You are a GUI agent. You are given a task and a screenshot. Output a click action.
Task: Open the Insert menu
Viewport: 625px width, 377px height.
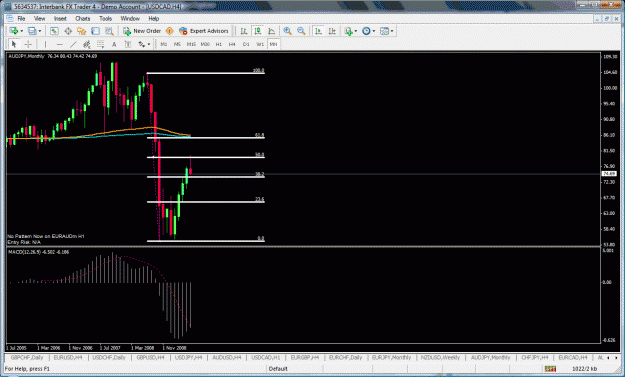(x=60, y=19)
